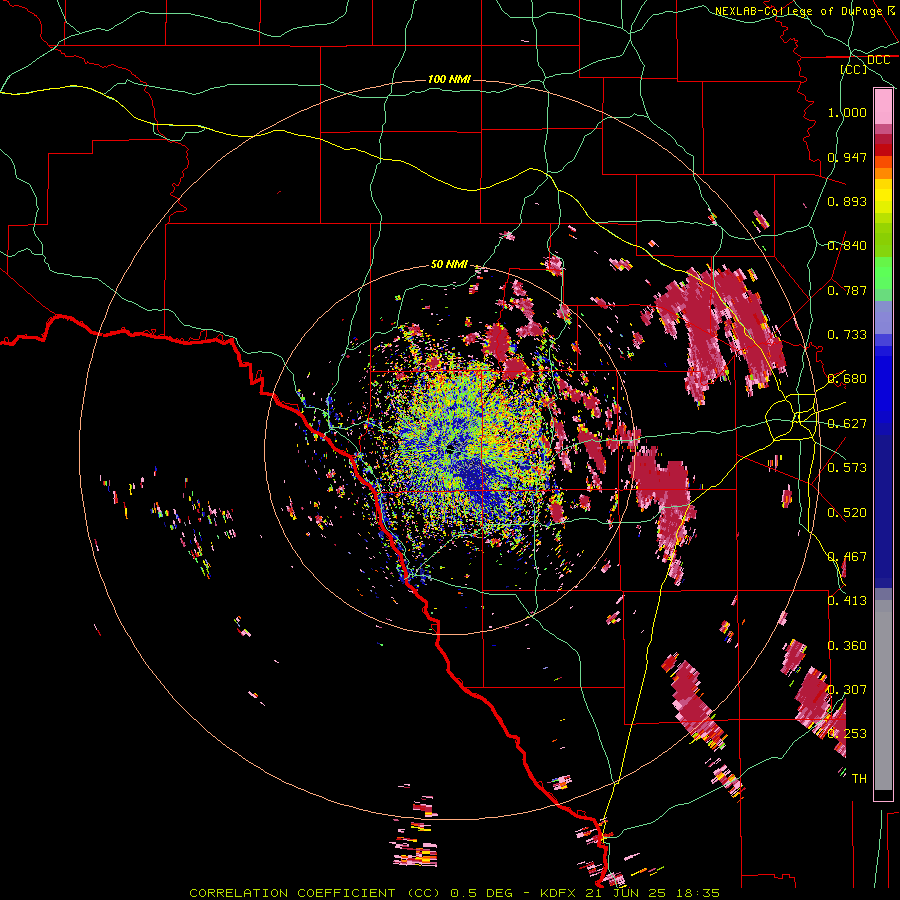Click the [CC] legend unit label
Image resolution: width=900 pixels, height=900 pixels.
pos(854,69)
